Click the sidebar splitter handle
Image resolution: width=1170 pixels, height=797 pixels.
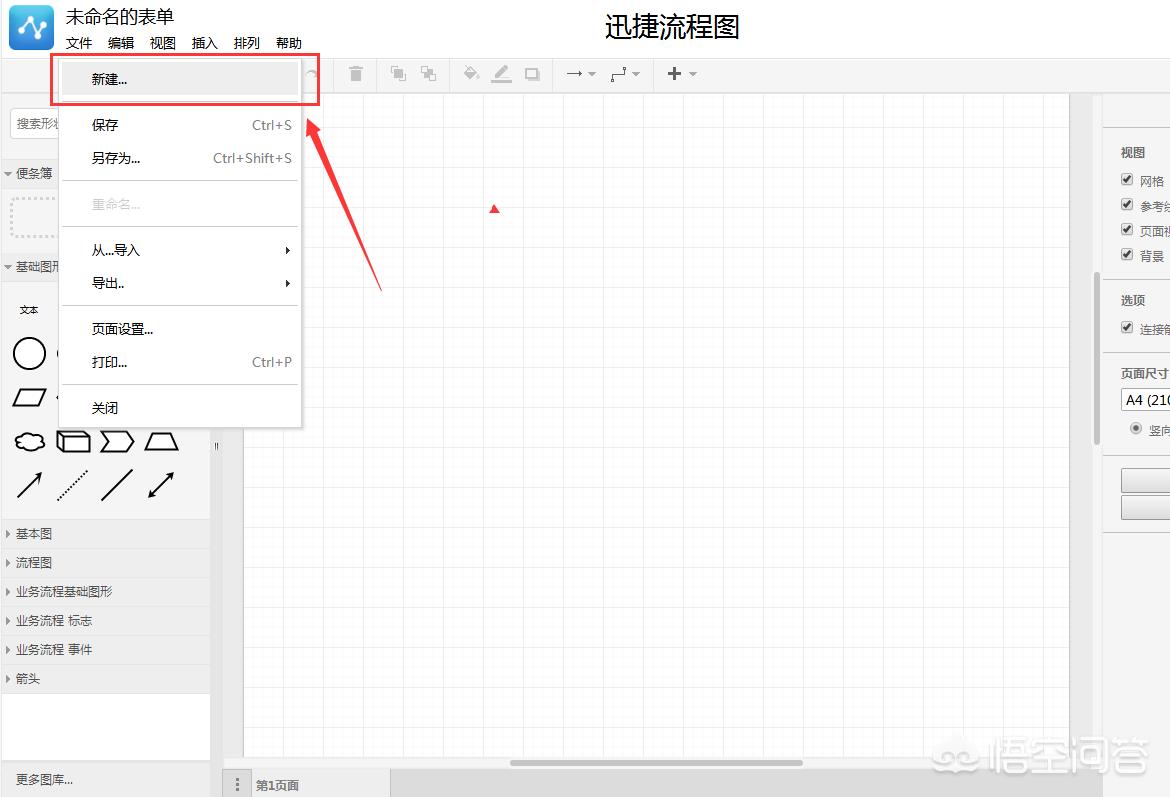coord(216,446)
